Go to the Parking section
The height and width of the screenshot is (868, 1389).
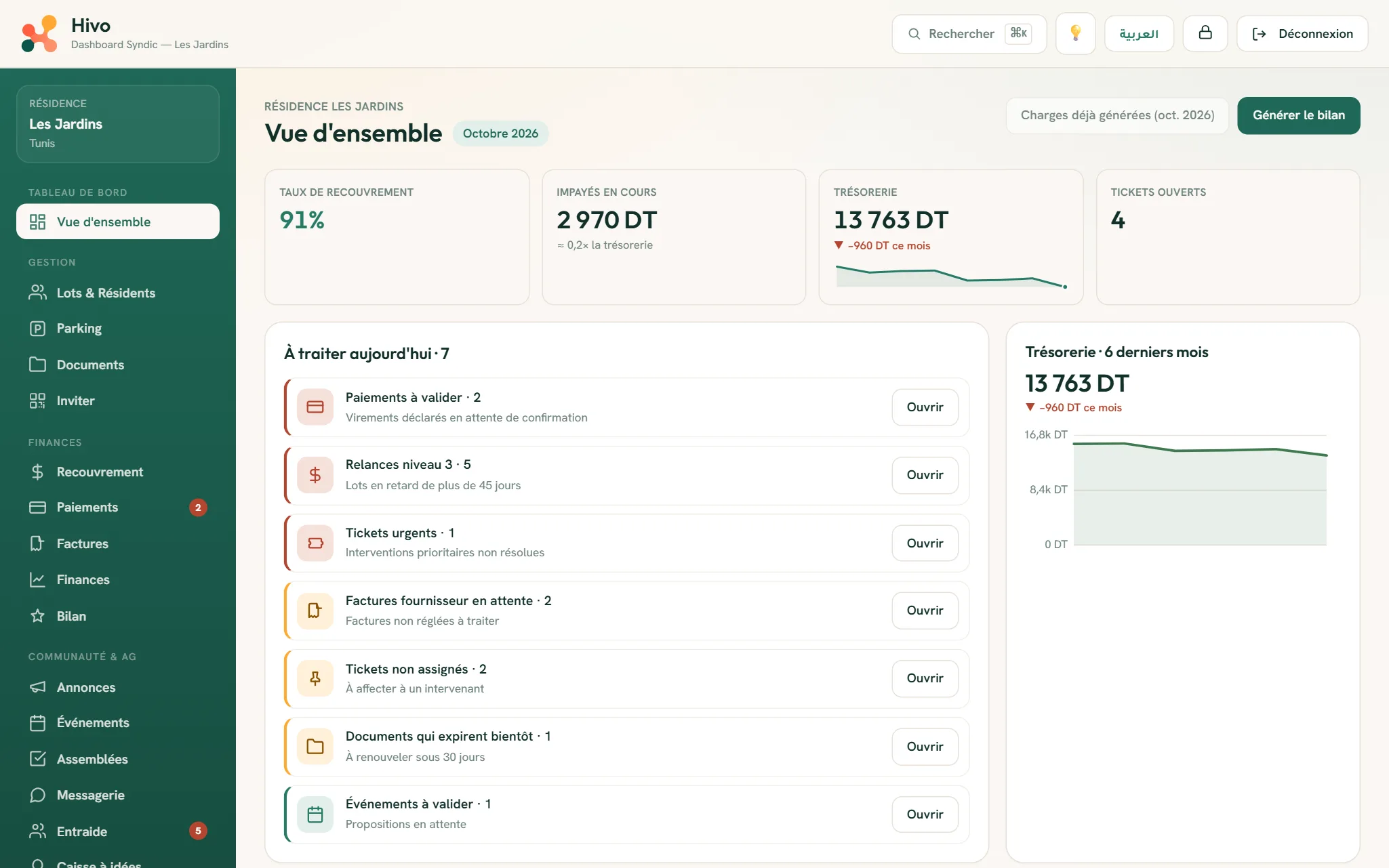click(x=118, y=329)
